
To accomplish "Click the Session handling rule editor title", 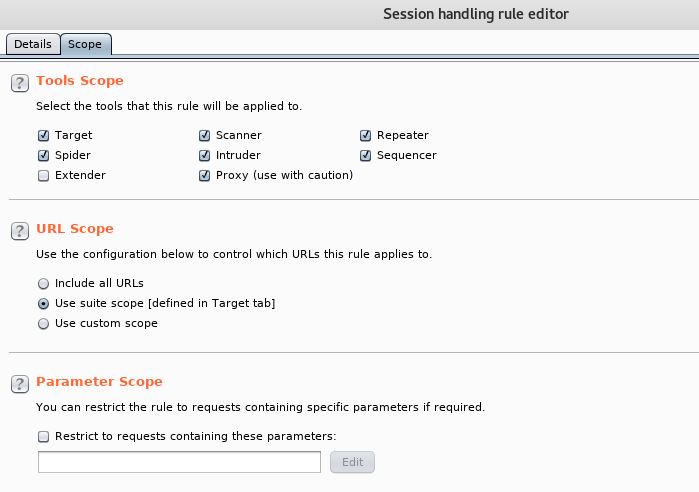I will 476,14.
